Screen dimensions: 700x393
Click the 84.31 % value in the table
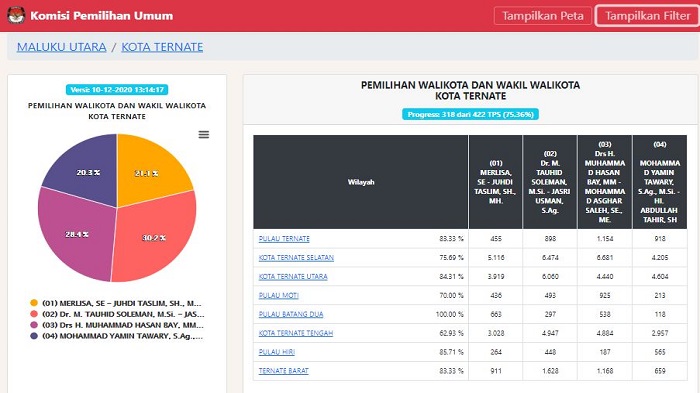[x=451, y=276]
